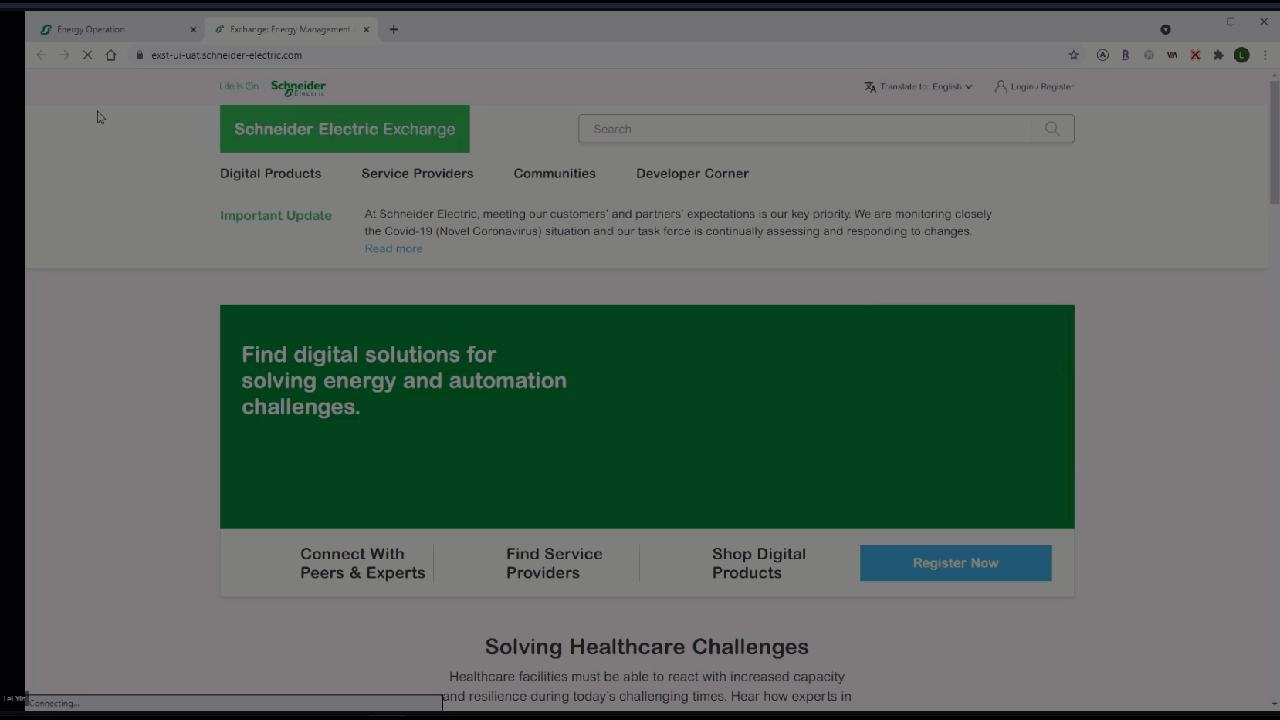Close the Exchange: Energy Management tab
The width and height of the screenshot is (1280, 720).
point(366,29)
